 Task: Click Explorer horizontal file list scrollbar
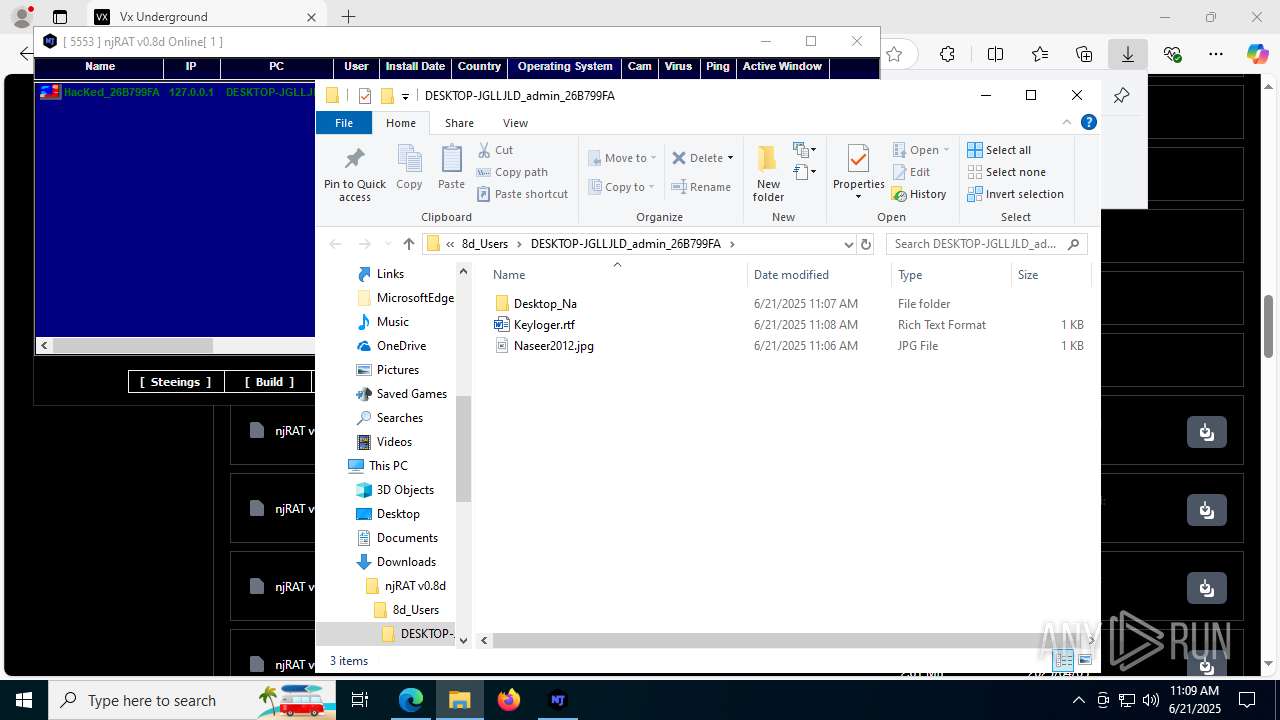784,640
